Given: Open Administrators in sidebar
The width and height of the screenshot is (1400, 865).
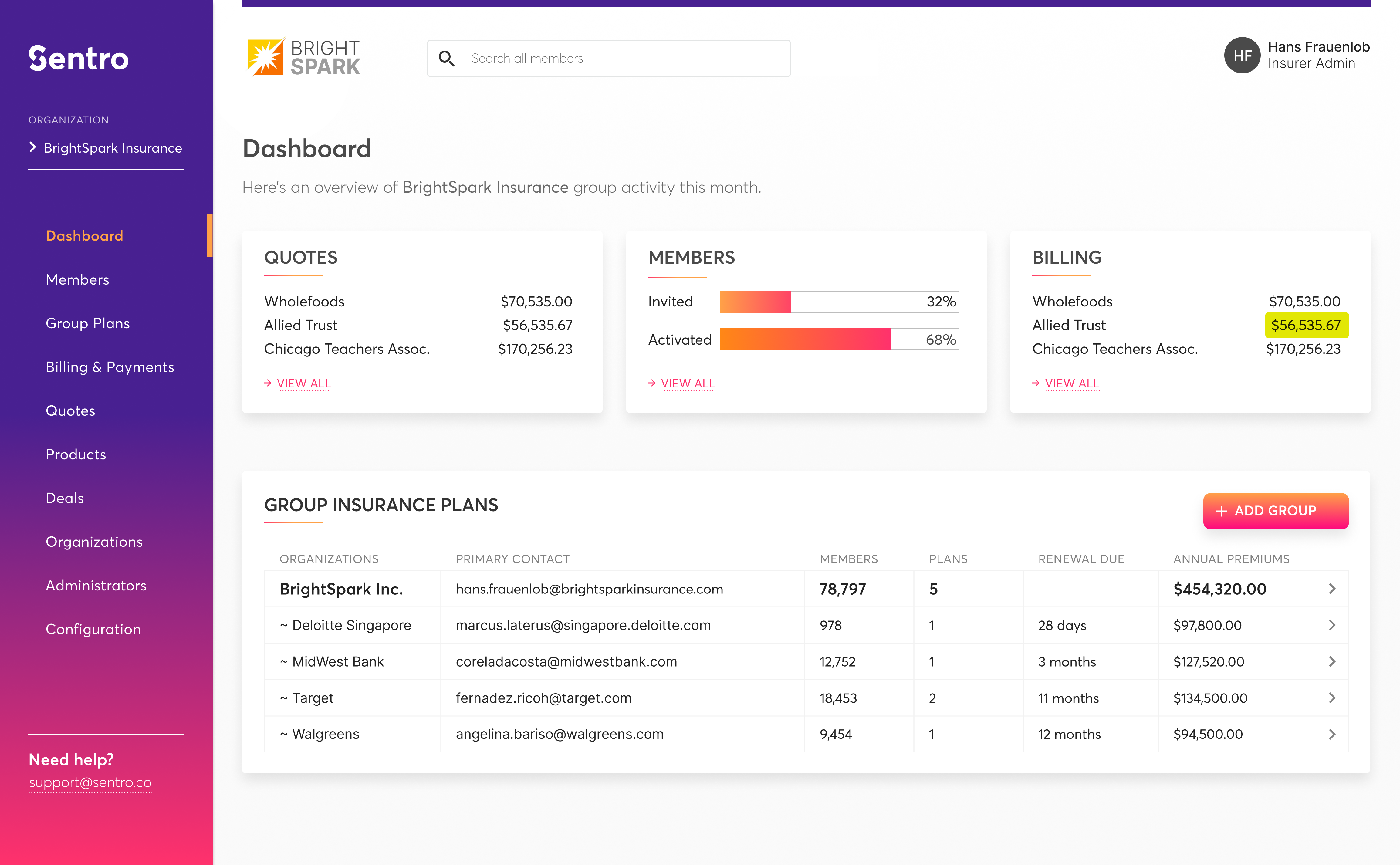Looking at the screenshot, I should [x=96, y=585].
